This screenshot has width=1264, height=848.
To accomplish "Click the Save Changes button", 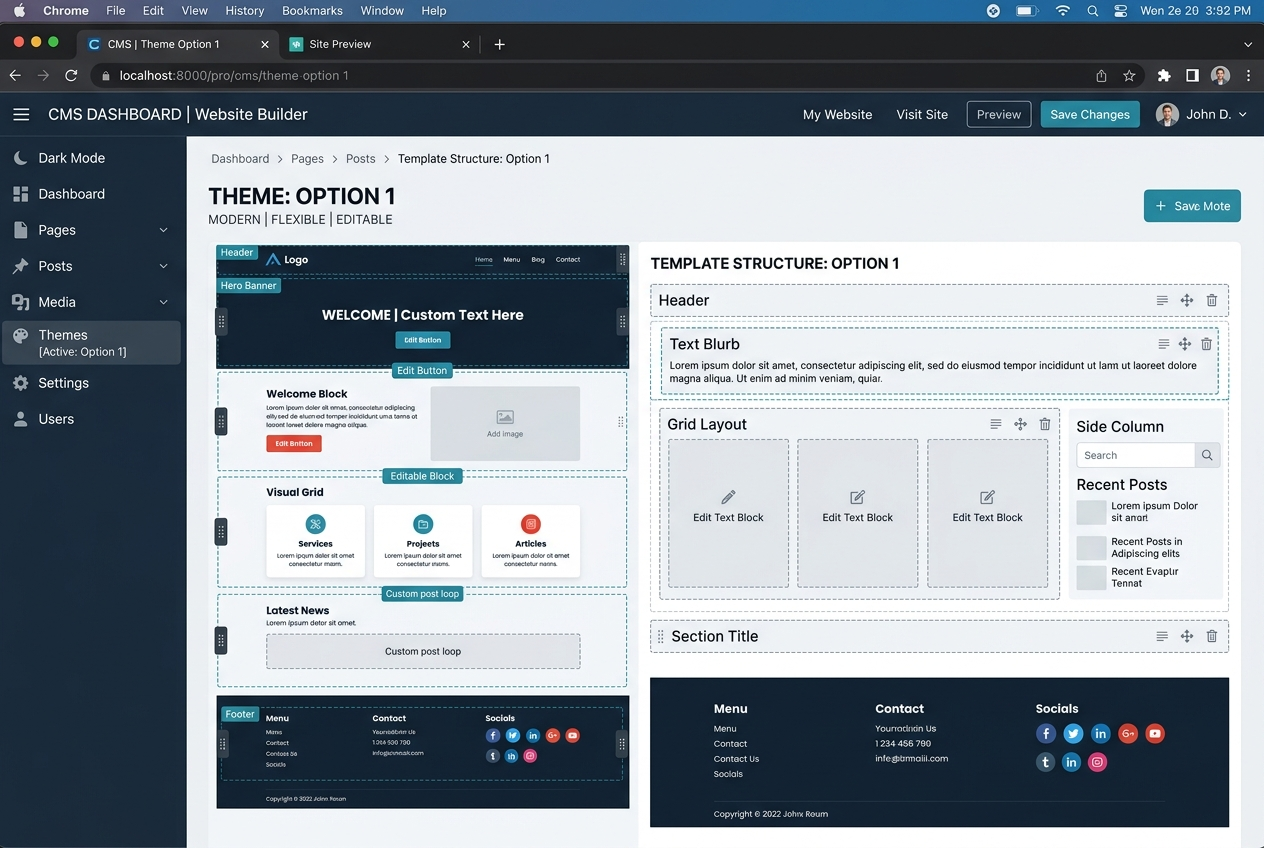I will tap(1090, 115).
